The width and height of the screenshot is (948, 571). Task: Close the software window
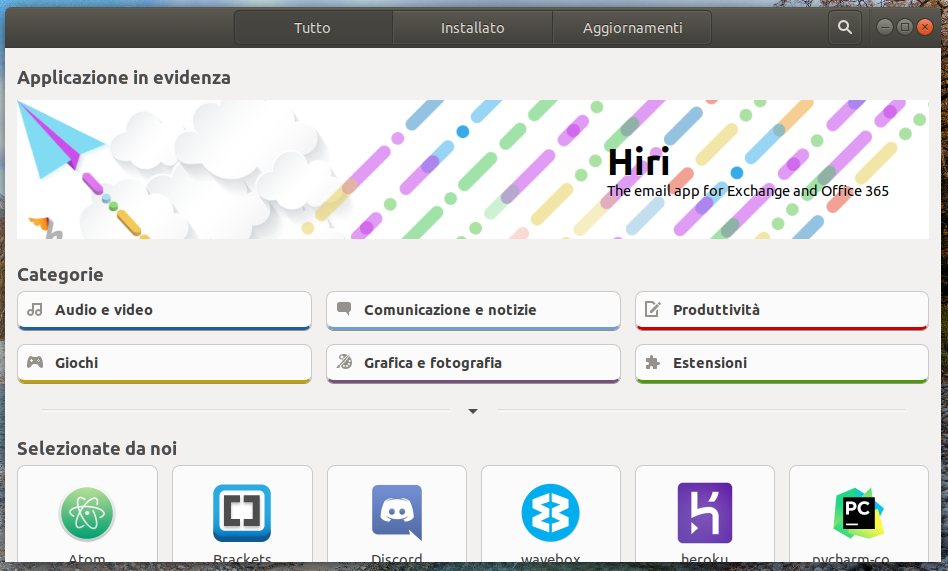click(924, 27)
